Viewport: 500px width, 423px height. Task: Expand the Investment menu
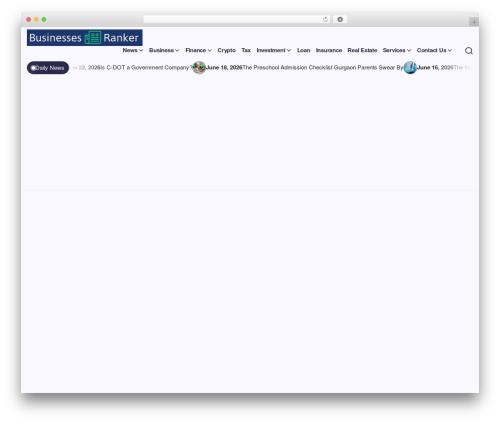tap(274, 50)
